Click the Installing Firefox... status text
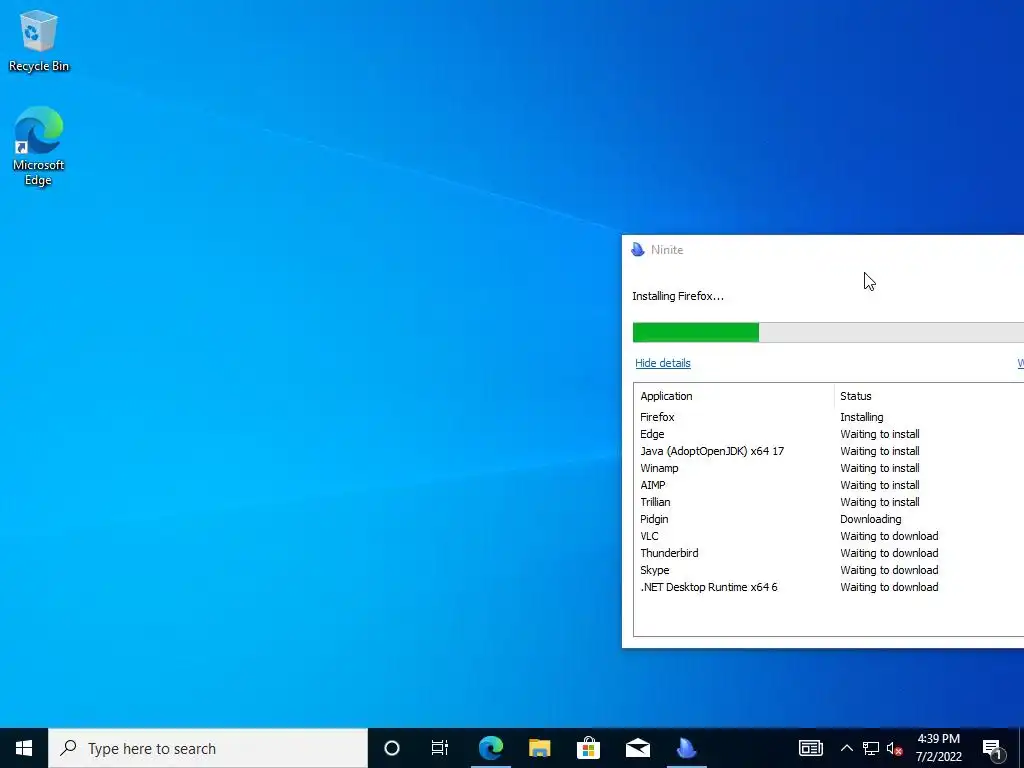The height and width of the screenshot is (768, 1024). pos(678,296)
